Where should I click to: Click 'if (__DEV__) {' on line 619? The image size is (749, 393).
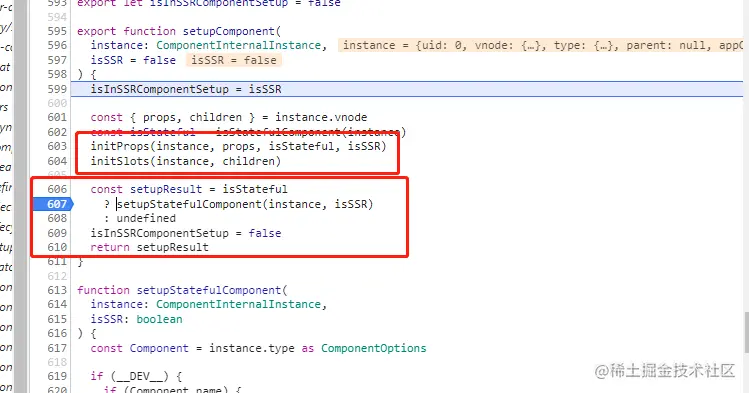(136, 376)
